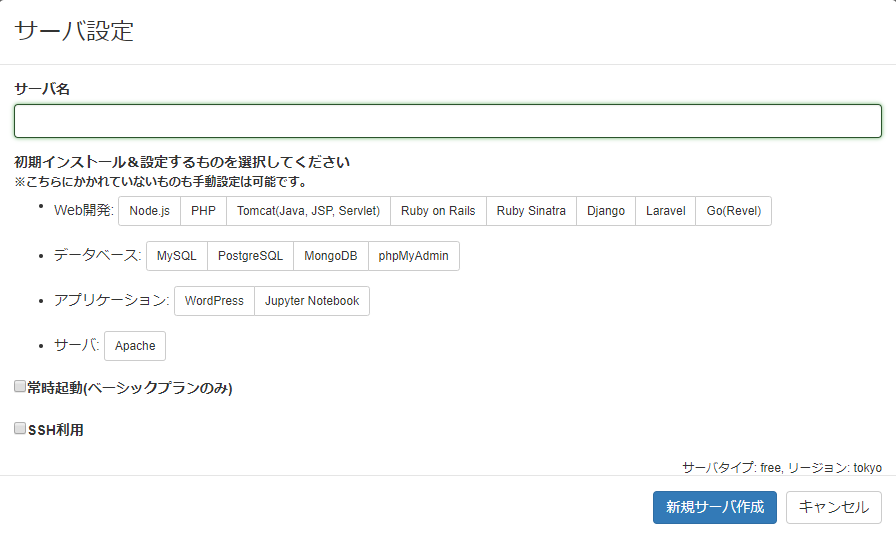Select Ruby on Rails

(x=438, y=211)
